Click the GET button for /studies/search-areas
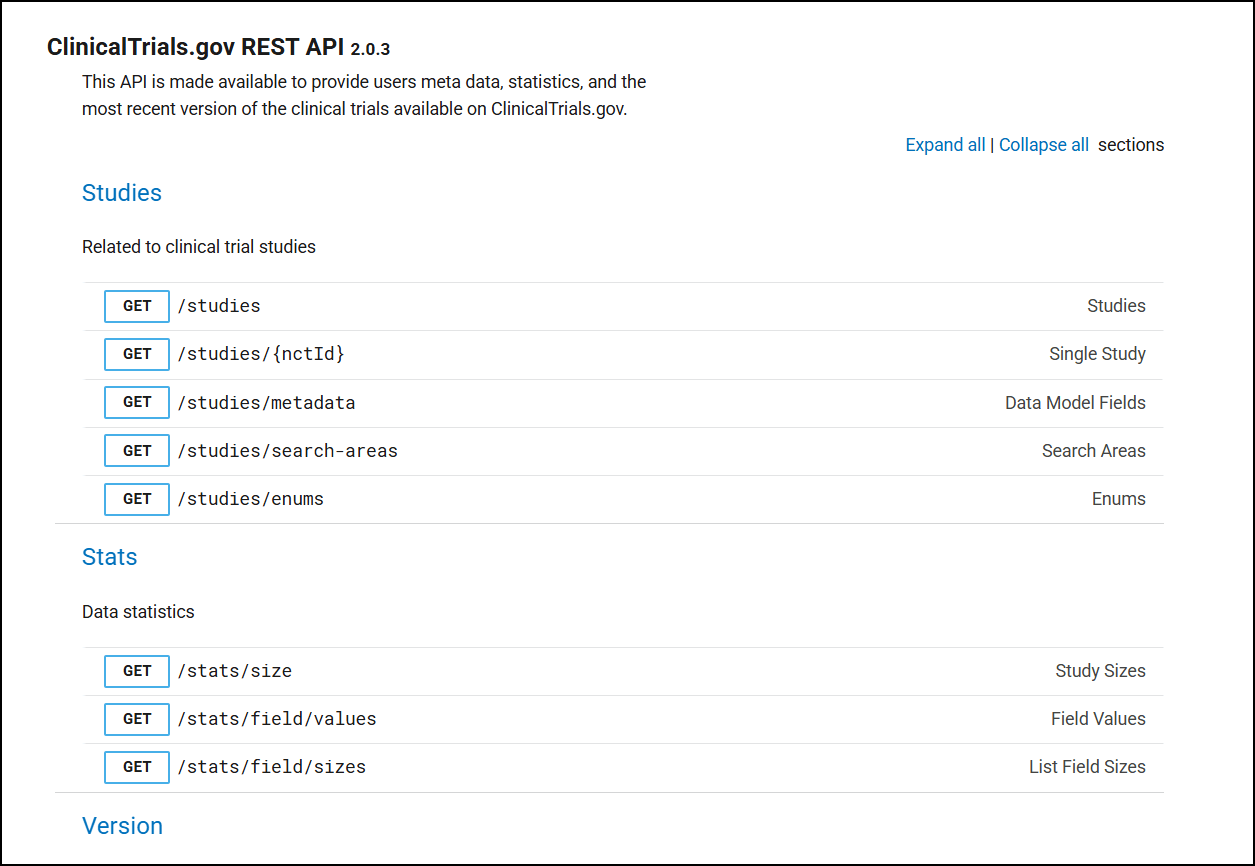 coord(137,451)
